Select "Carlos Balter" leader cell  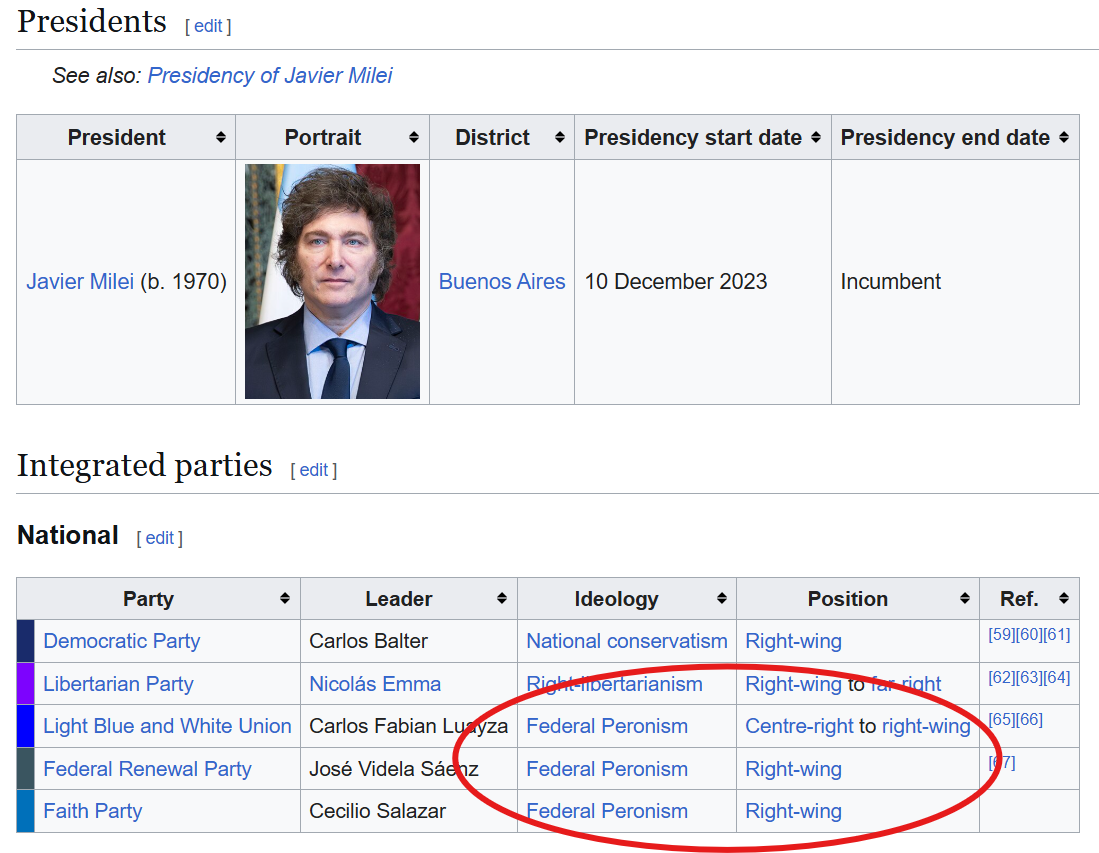pyautogui.click(x=409, y=641)
